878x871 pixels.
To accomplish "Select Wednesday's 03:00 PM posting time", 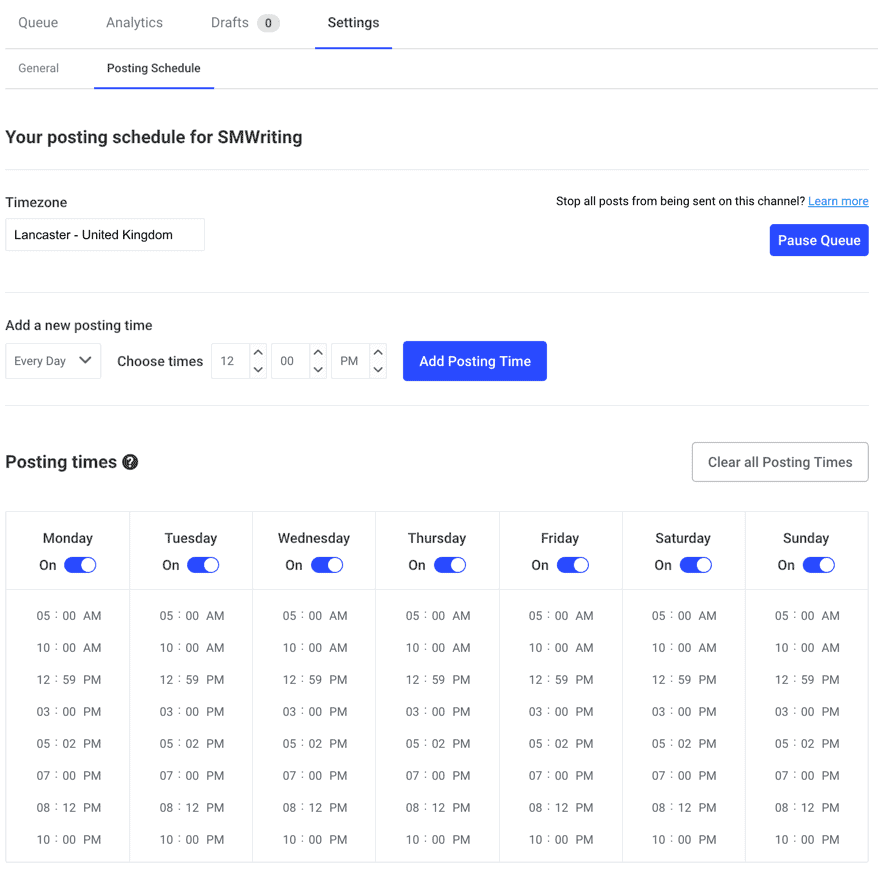I will click(x=315, y=711).
